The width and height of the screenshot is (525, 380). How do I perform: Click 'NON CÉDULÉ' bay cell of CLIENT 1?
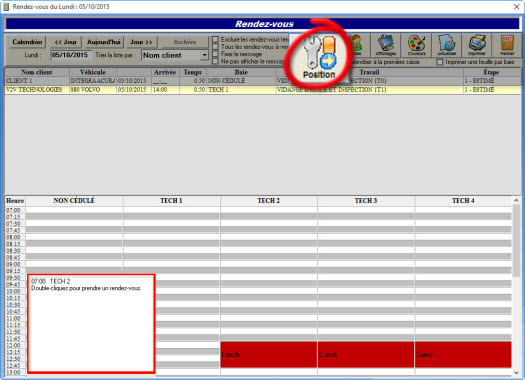coord(241,81)
